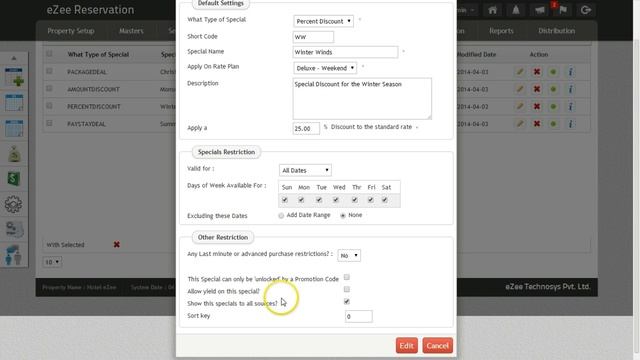
Task: Uncheck the Sun day checkbox
Action: pos(285,200)
